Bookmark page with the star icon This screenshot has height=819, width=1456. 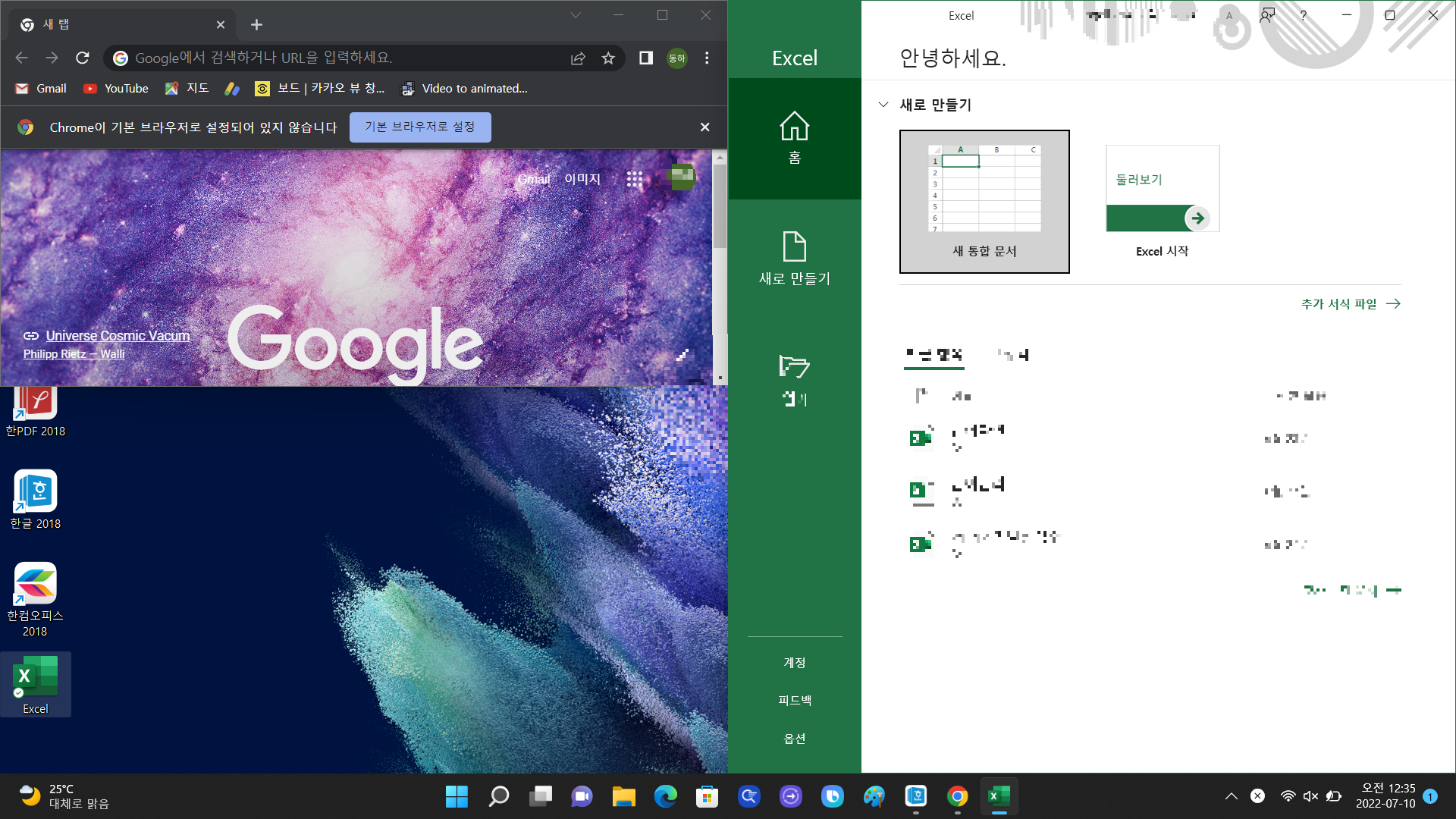[x=608, y=58]
